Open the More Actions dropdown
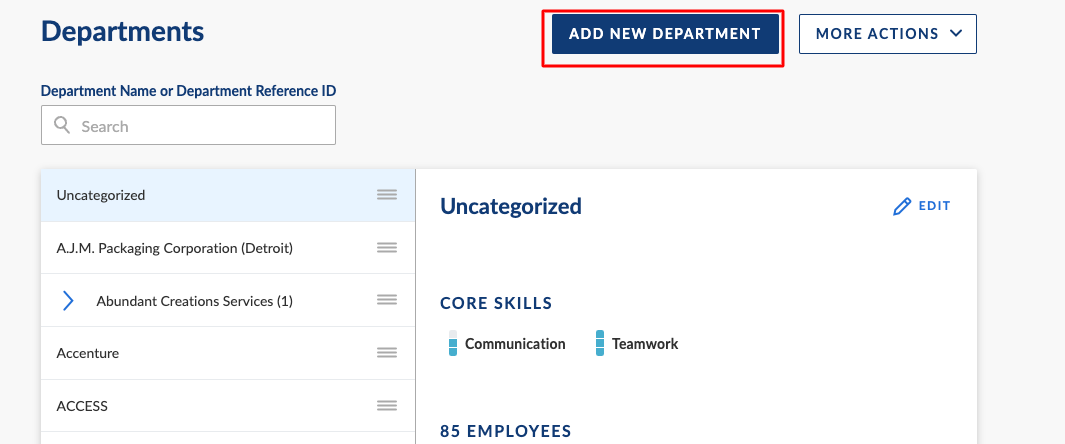 click(888, 34)
